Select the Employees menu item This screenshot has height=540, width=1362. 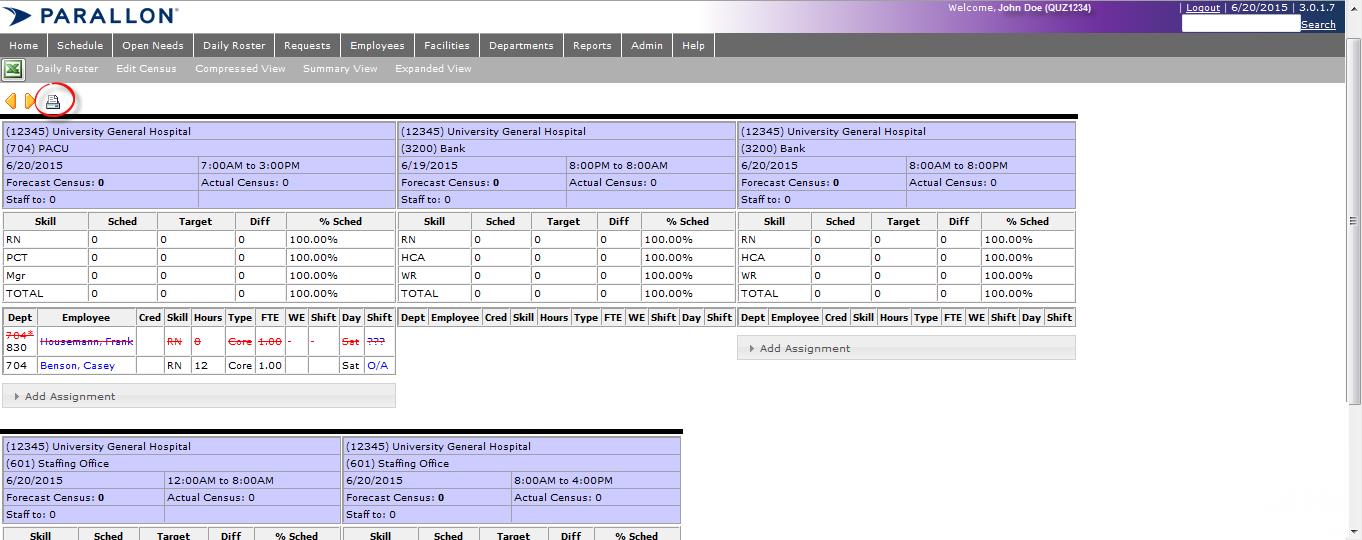click(377, 46)
